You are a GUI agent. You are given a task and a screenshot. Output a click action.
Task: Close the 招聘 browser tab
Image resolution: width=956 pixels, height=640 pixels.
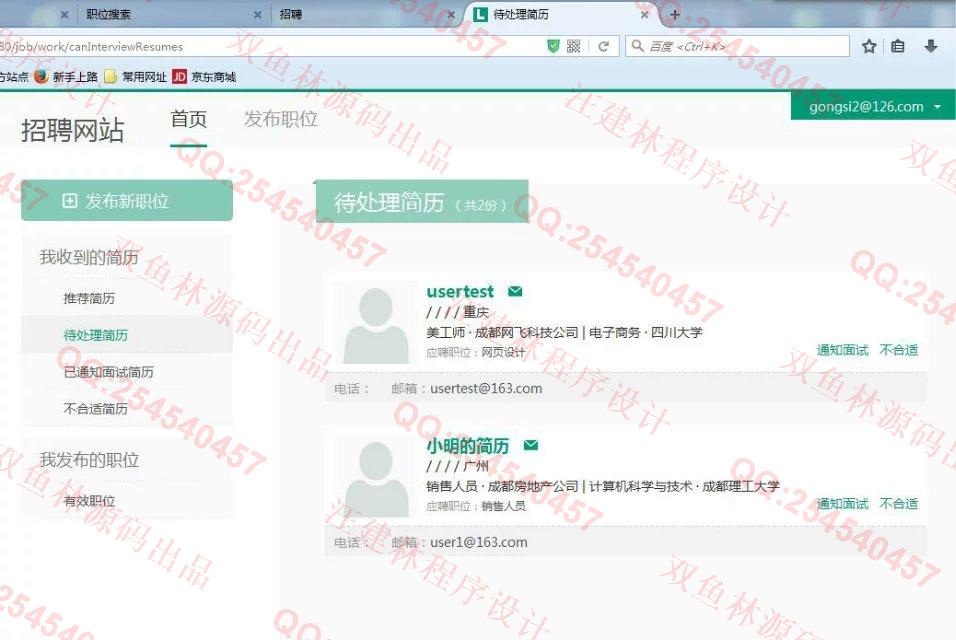coord(451,15)
